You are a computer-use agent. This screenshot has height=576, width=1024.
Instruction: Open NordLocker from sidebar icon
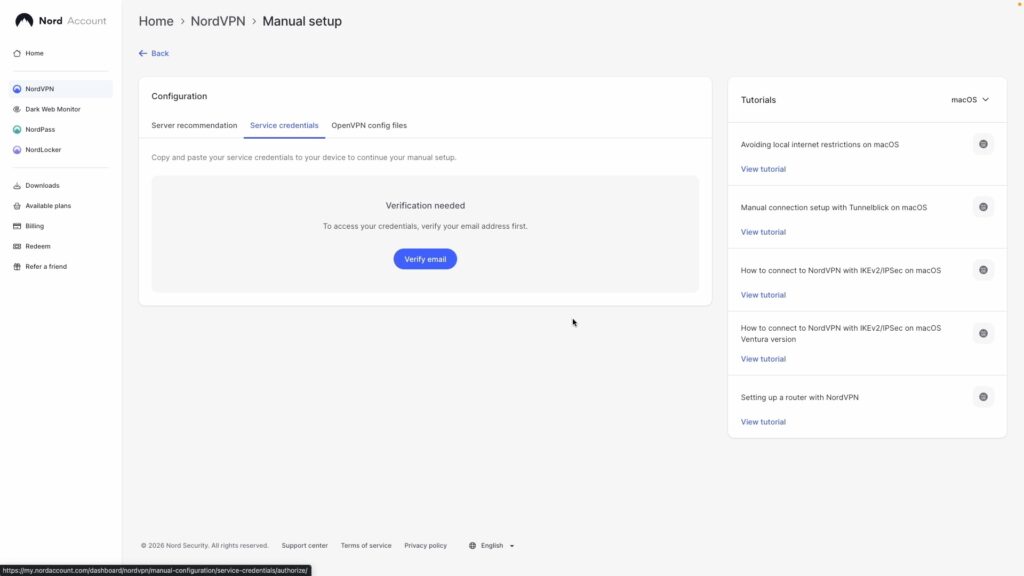pyautogui.click(x=17, y=150)
